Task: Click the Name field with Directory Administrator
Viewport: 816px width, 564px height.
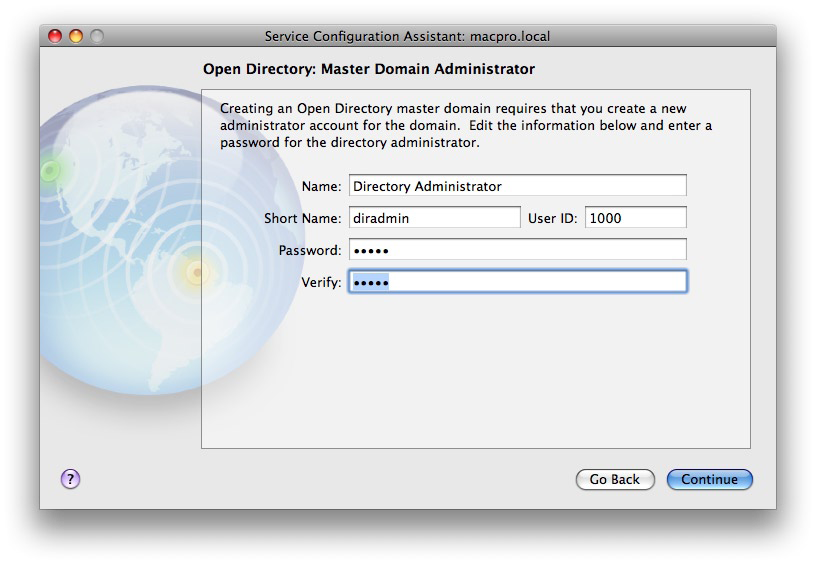Action: (x=518, y=186)
